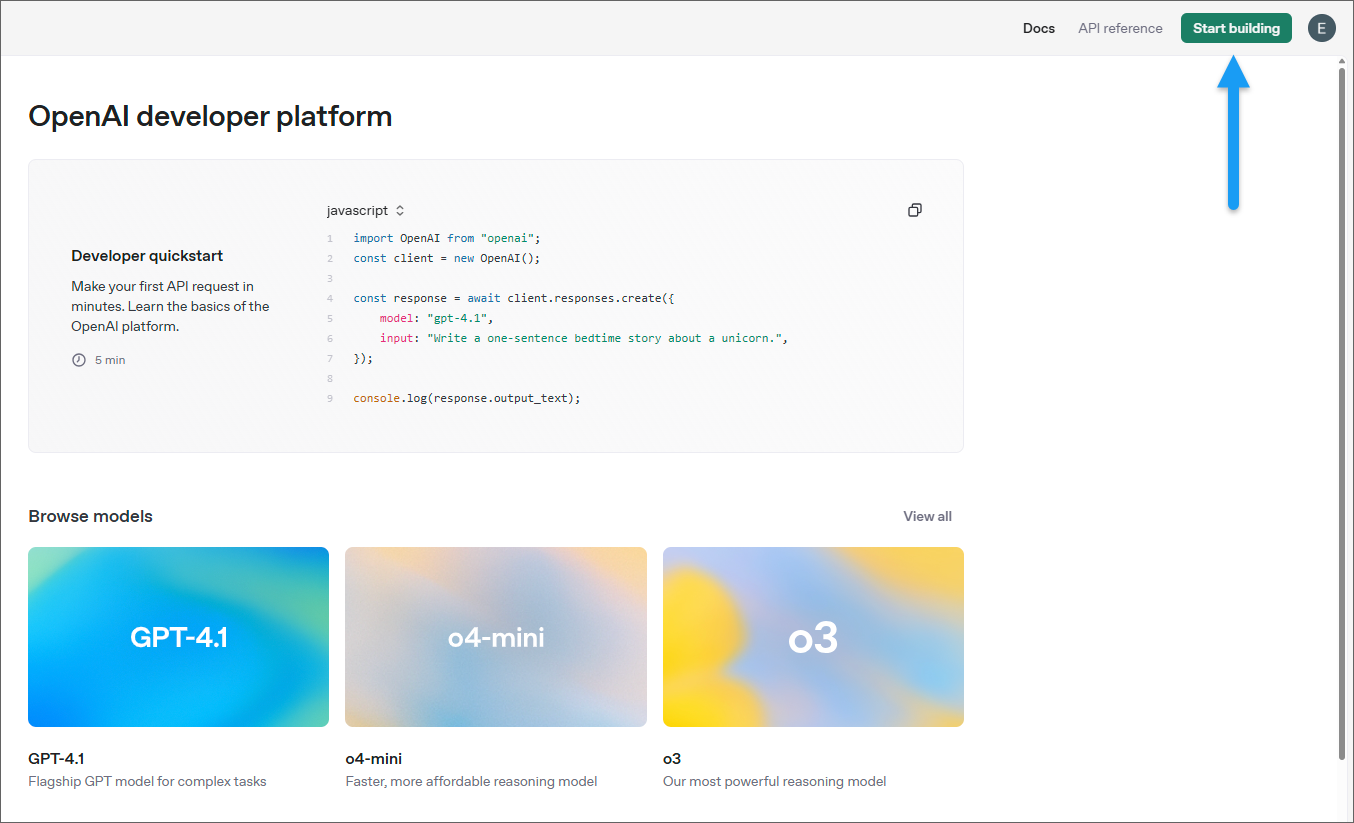Copy the quickstart code with the copy icon
Image resolution: width=1354 pixels, height=823 pixels.
pos(914,210)
